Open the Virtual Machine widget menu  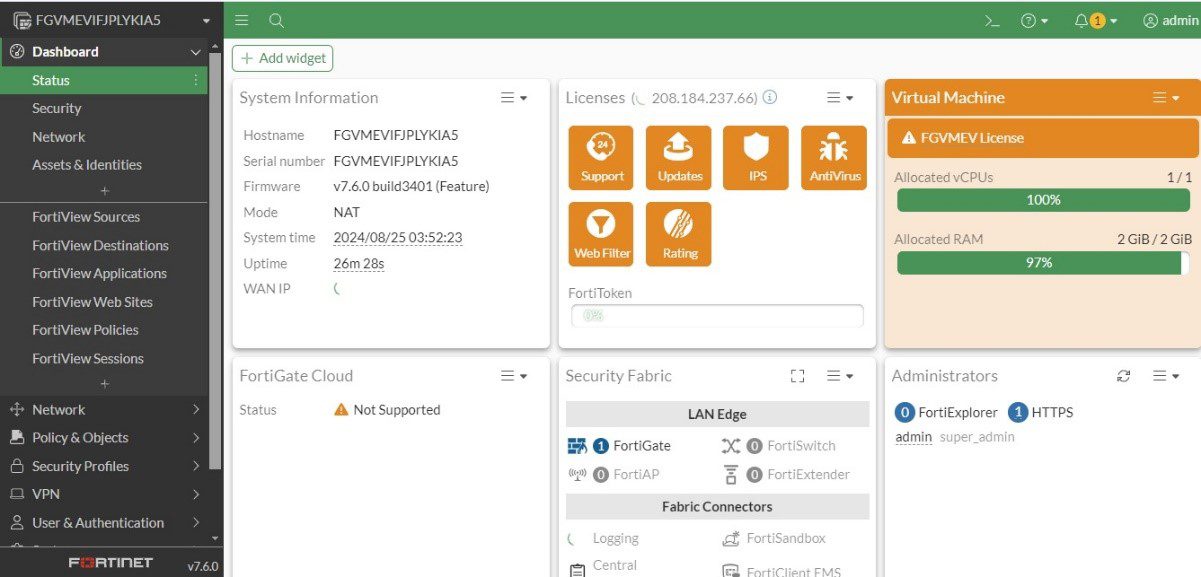1166,98
